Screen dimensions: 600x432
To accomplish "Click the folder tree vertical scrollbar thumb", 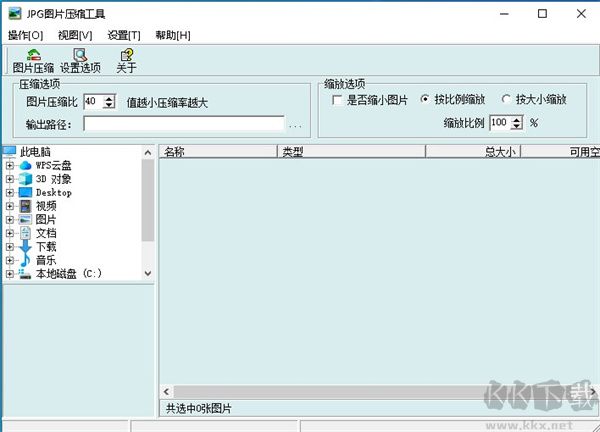I will point(148,201).
